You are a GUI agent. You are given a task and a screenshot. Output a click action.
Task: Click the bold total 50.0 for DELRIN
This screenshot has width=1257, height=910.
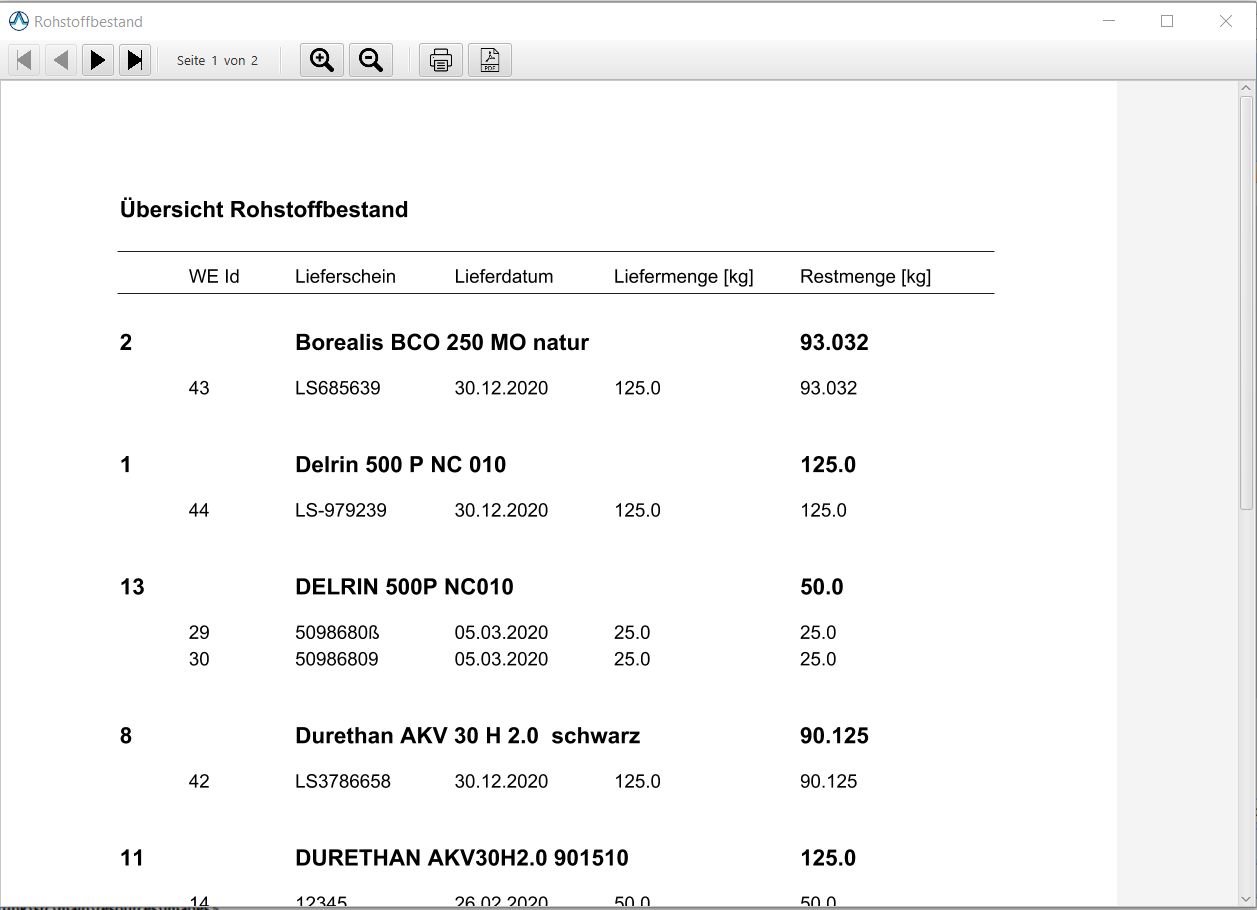tap(822, 587)
